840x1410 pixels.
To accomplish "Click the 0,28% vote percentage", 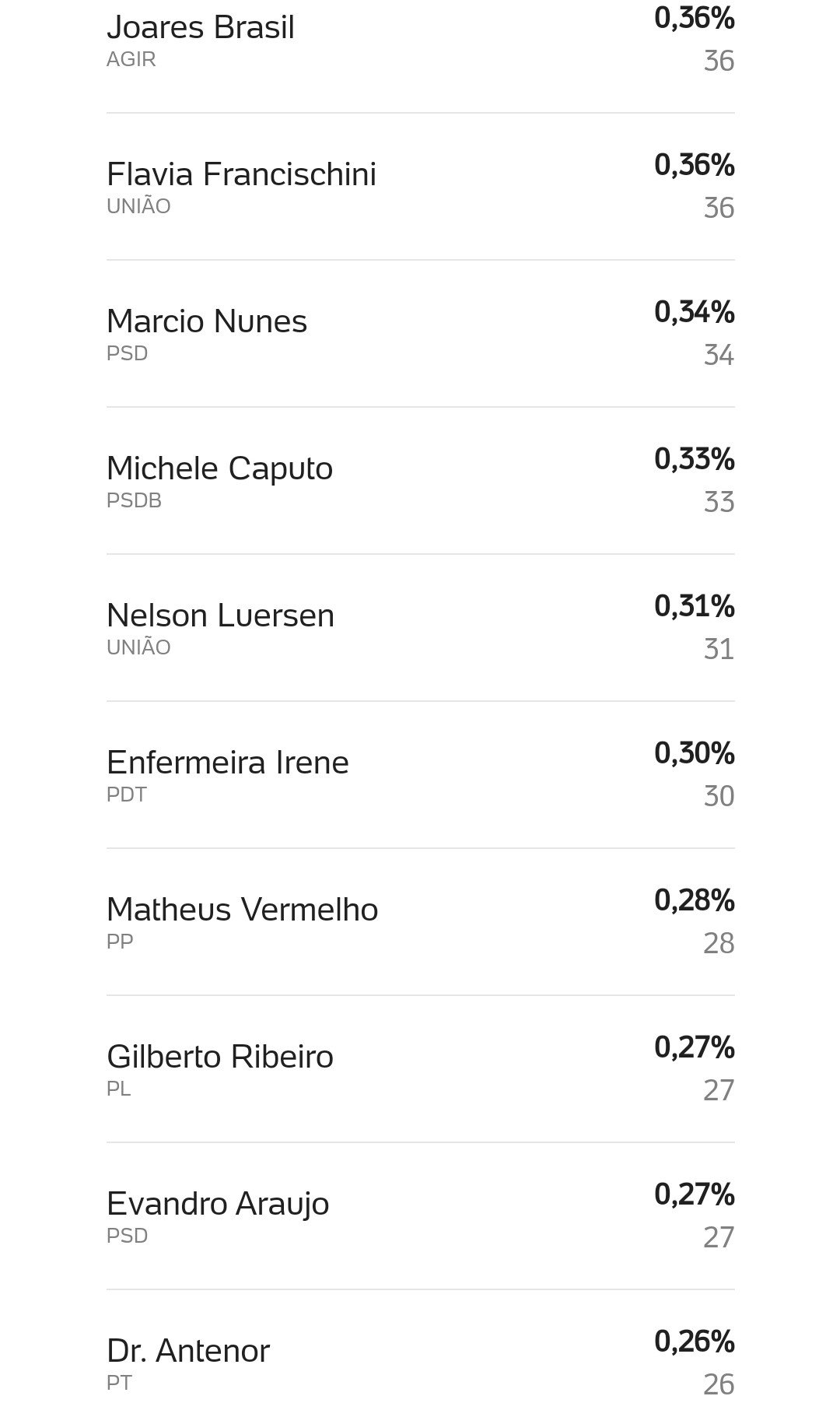I will [695, 900].
